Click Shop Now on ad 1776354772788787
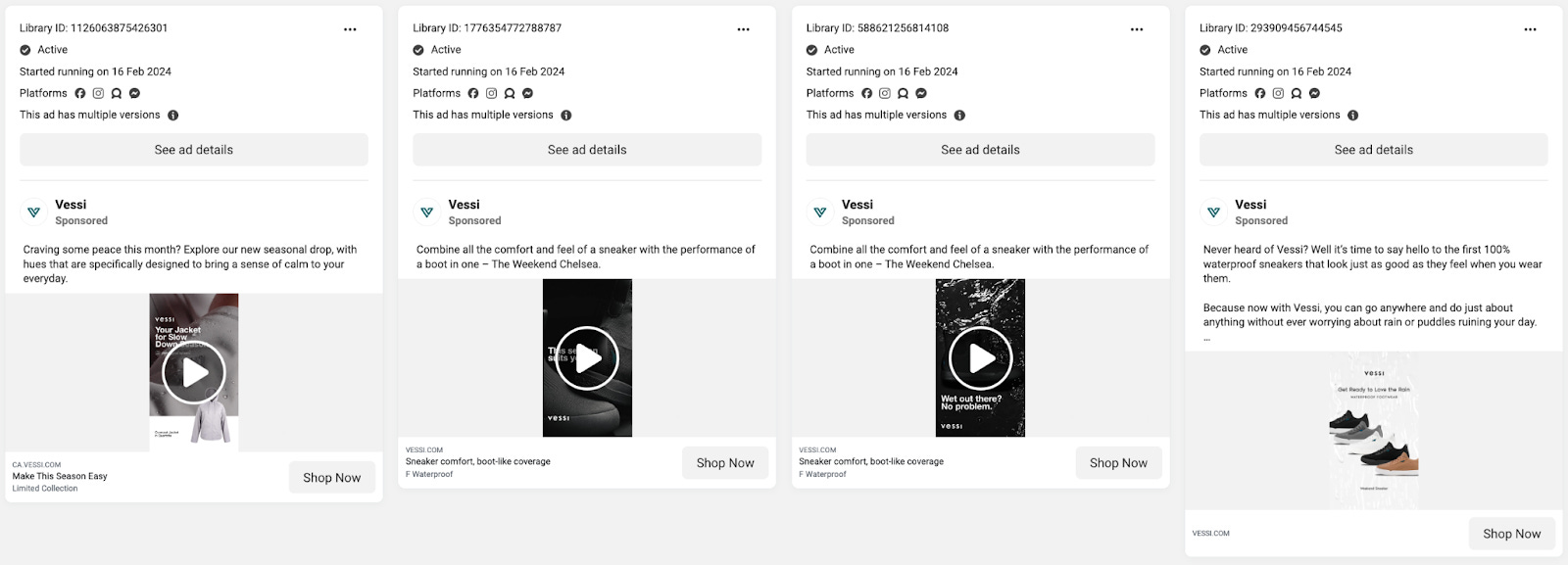The image size is (1568, 565). [725, 462]
